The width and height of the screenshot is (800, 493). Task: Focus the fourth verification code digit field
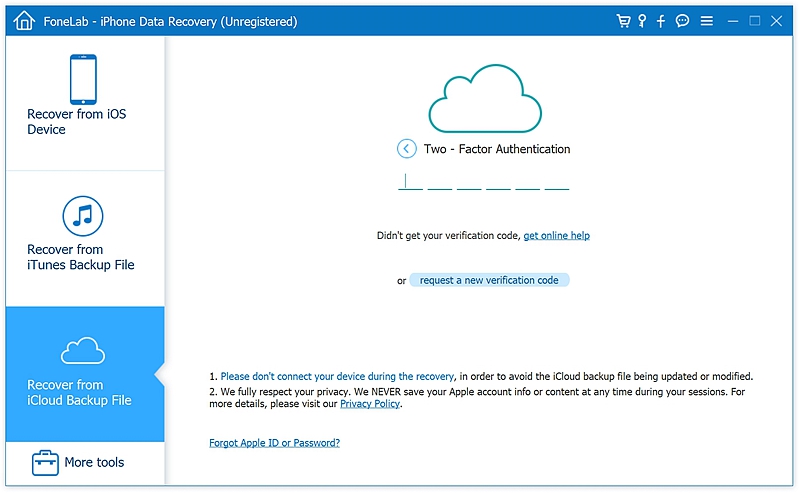(x=498, y=182)
